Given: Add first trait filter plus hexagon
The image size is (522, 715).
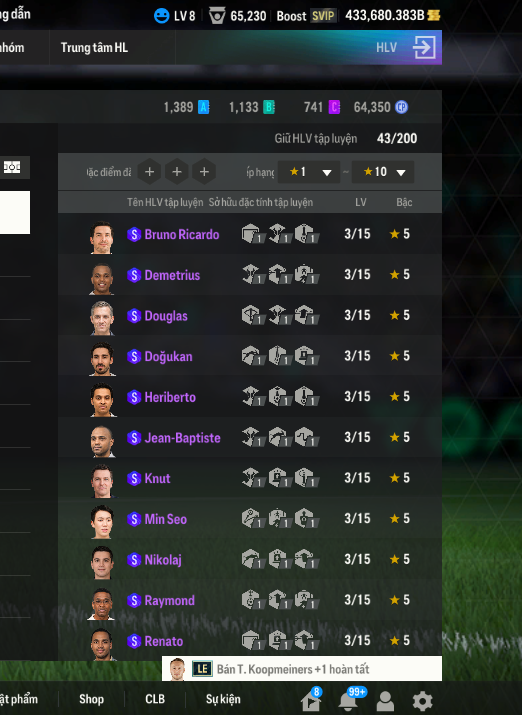Looking at the screenshot, I should pos(149,172).
